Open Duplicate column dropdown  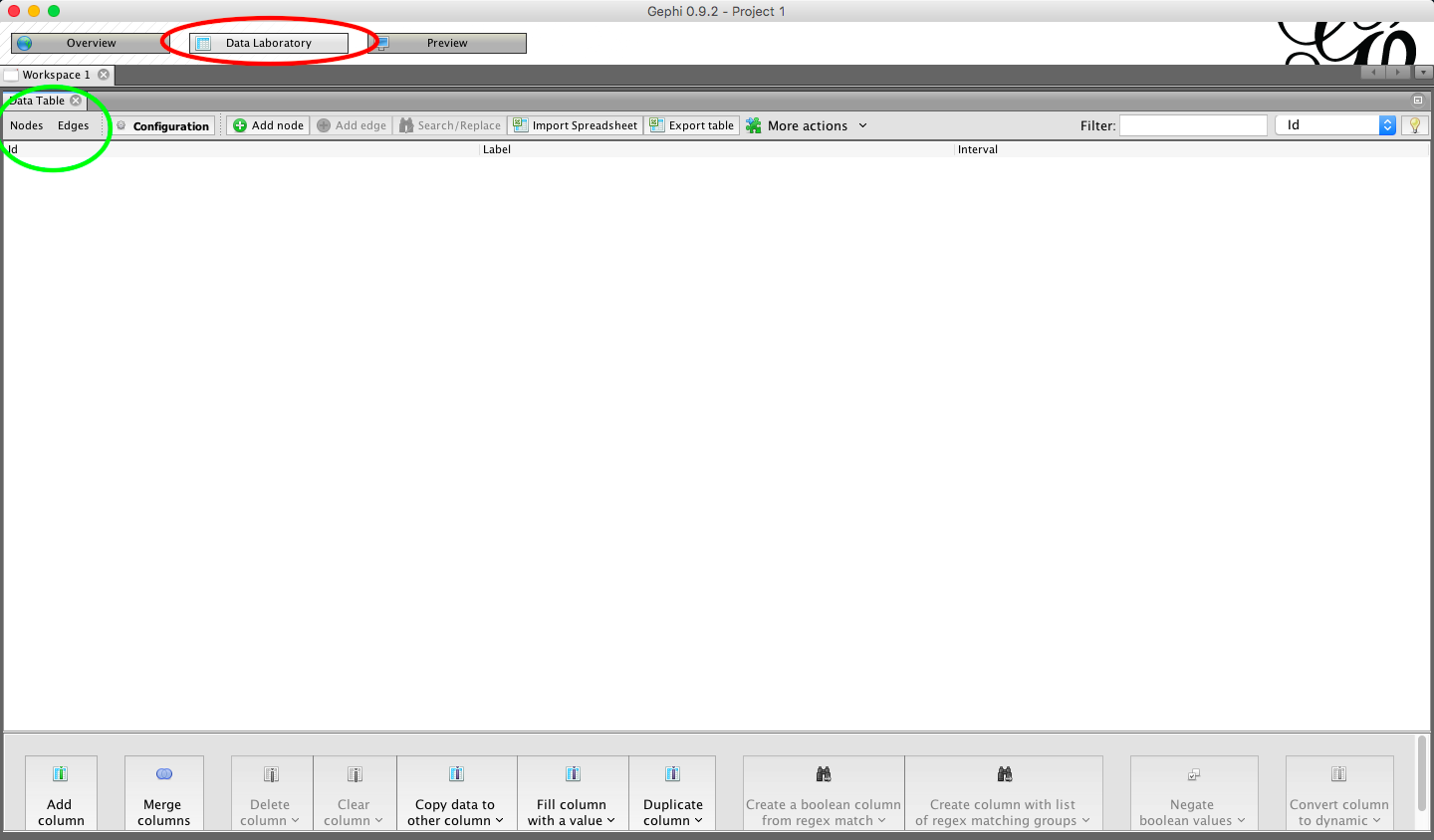pos(672,794)
